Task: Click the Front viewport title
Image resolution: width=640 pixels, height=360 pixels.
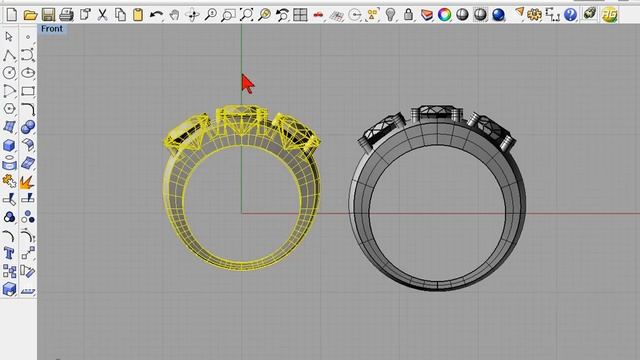Action: [x=52, y=29]
